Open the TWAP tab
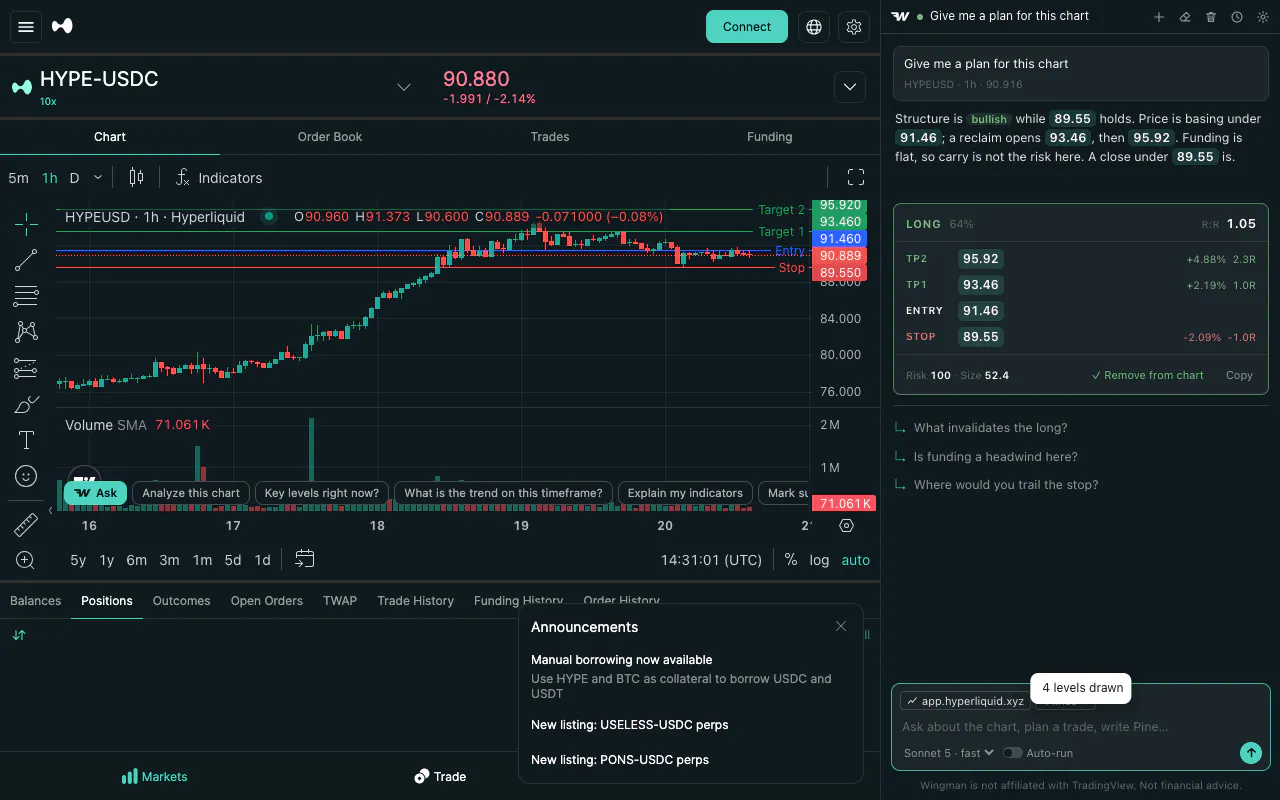Screen dimensions: 1280x800 340,601
